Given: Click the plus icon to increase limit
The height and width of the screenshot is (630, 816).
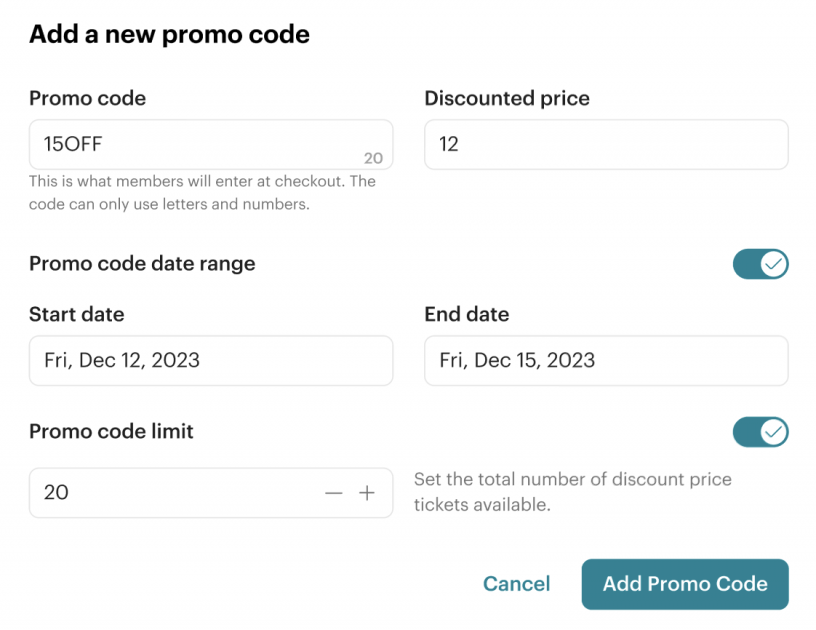Looking at the screenshot, I should [367, 493].
